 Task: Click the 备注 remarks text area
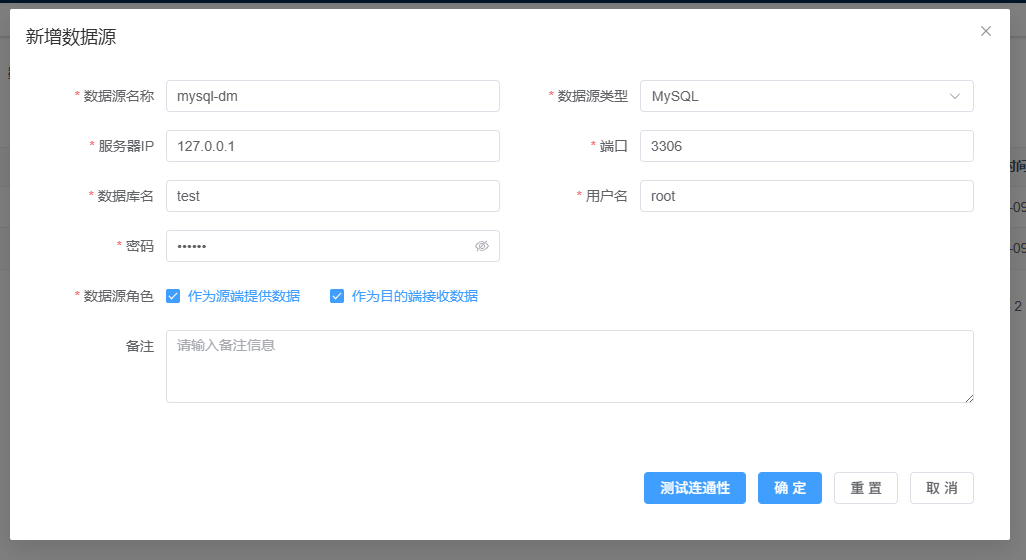(569, 366)
